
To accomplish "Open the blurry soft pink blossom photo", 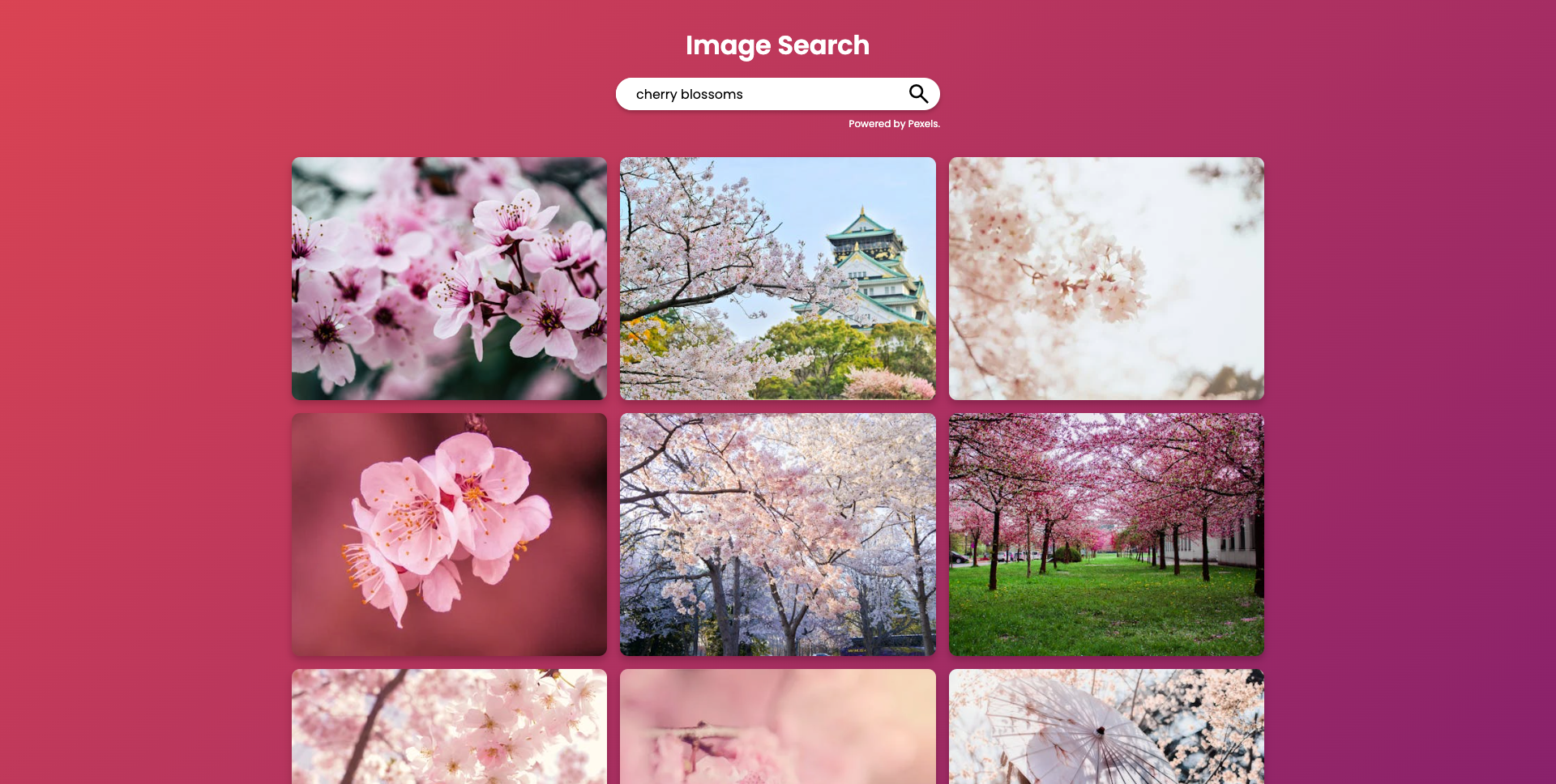I will pyautogui.click(x=778, y=726).
